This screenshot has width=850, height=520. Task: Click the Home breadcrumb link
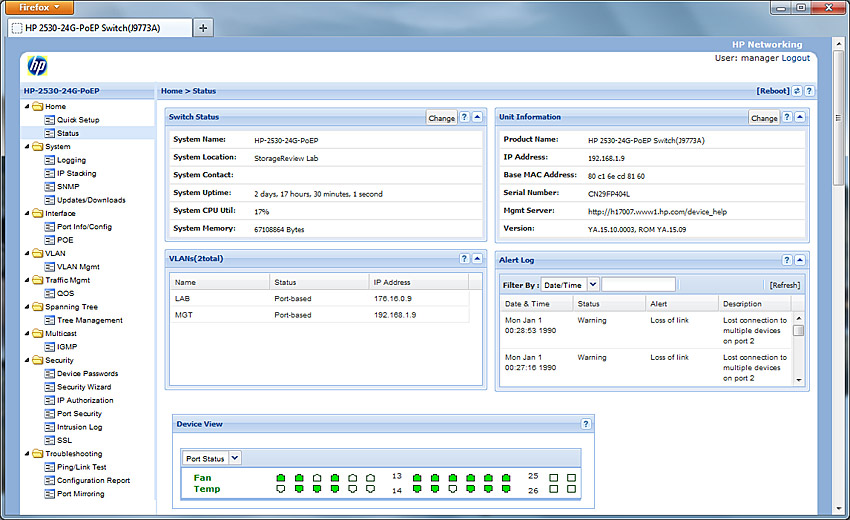click(171, 91)
